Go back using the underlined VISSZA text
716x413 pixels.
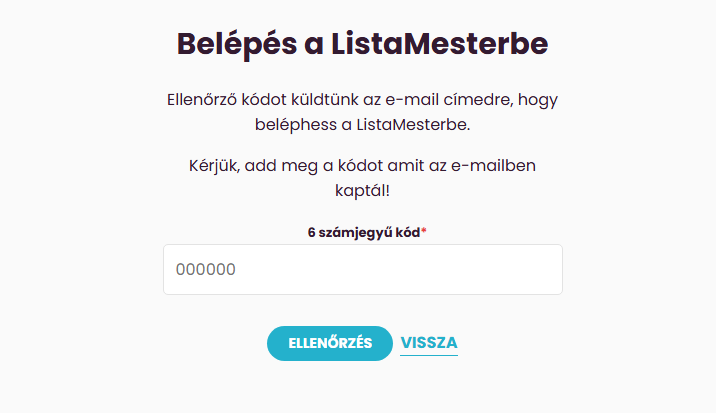[429, 343]
